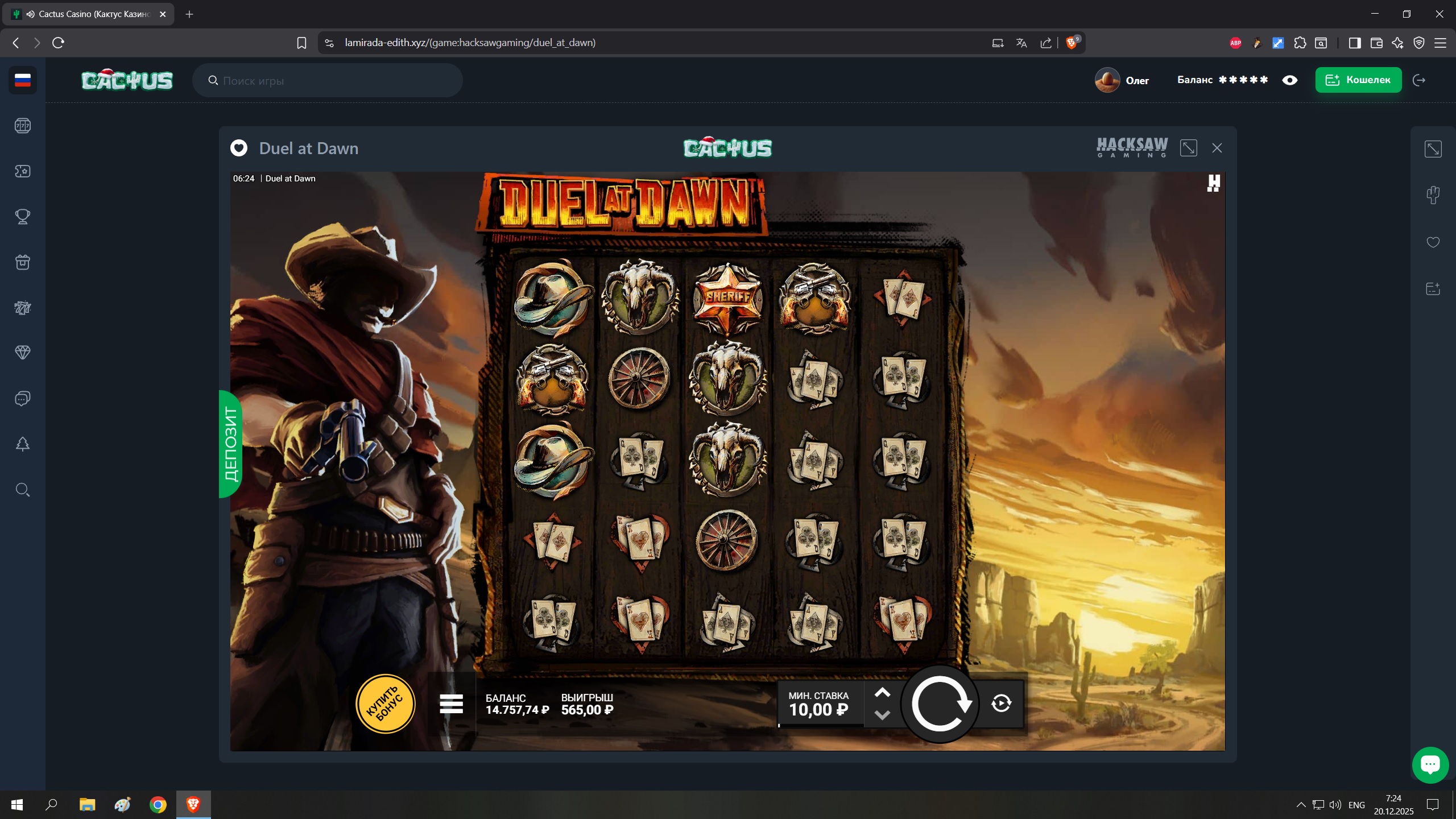Open the slots icon in left sidebar
Viewport: 1456px width, 819px height.
point(23,126)
